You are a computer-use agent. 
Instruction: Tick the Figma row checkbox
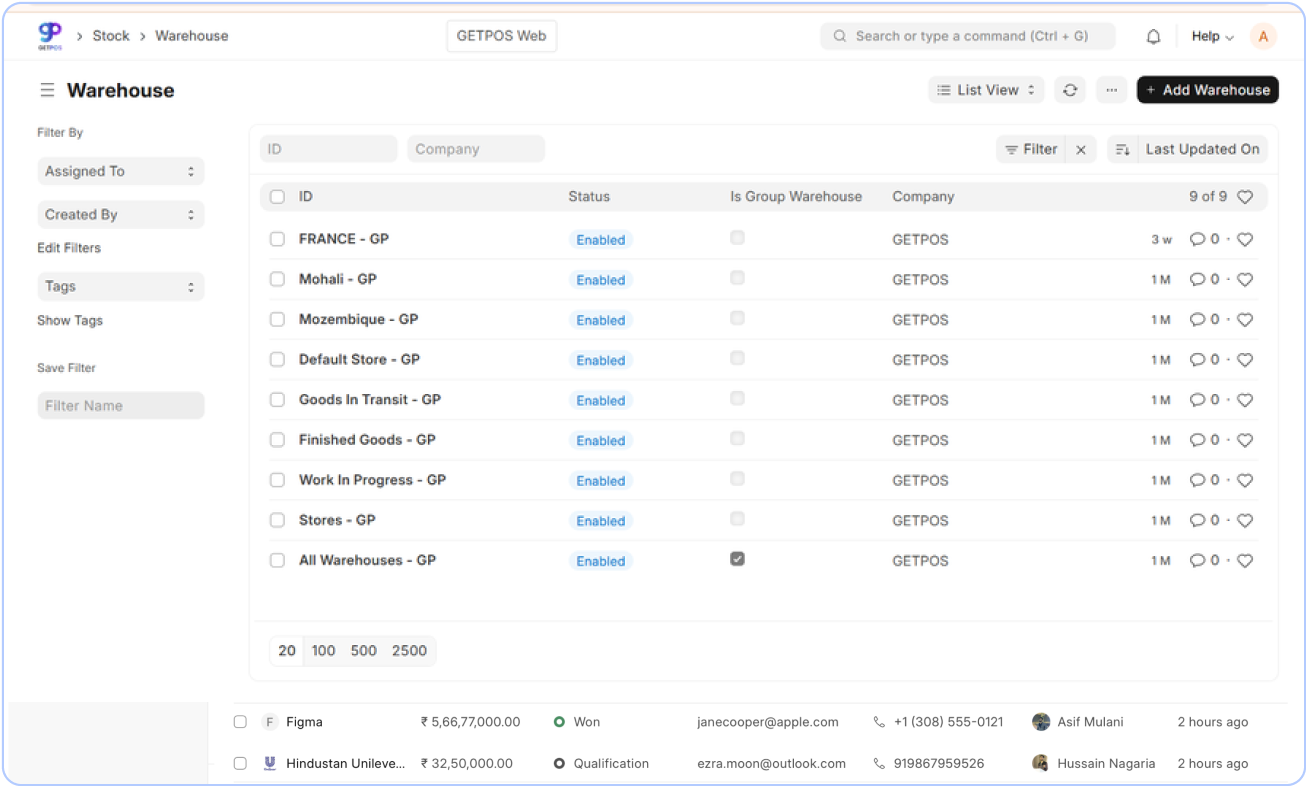coord(240,722)
